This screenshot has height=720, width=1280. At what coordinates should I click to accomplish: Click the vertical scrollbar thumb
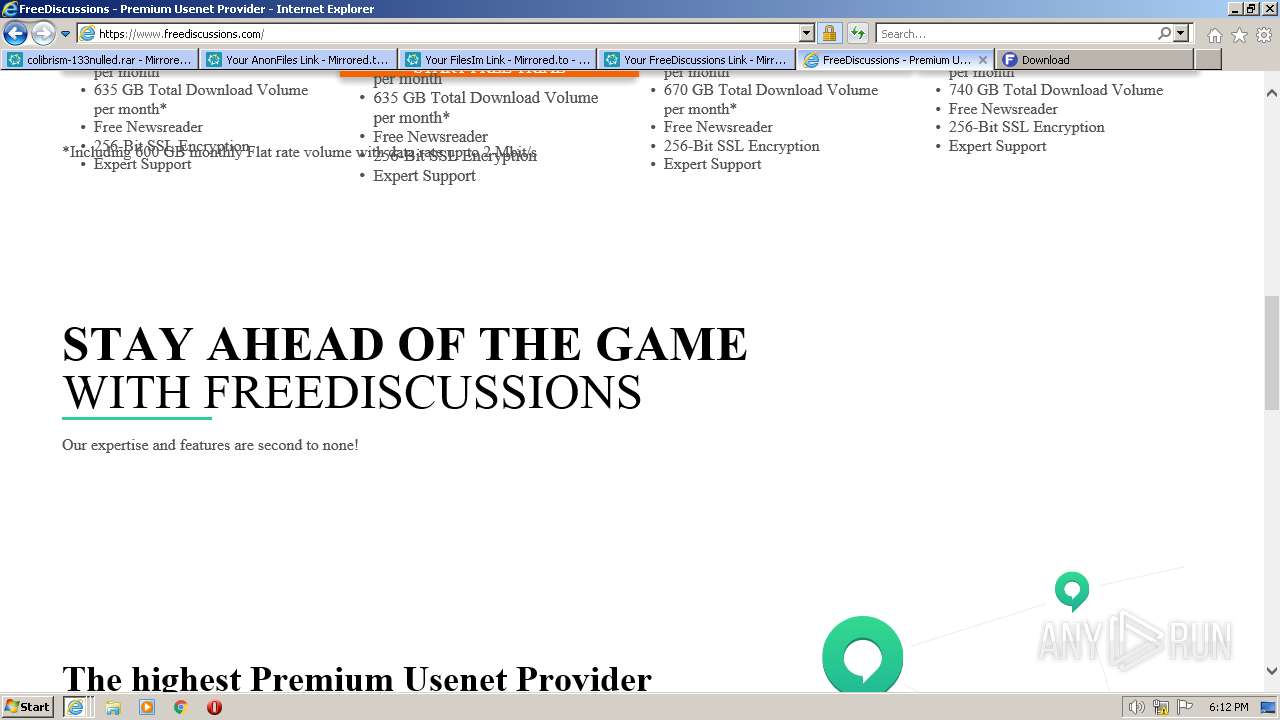click(x=1272, y=353)
